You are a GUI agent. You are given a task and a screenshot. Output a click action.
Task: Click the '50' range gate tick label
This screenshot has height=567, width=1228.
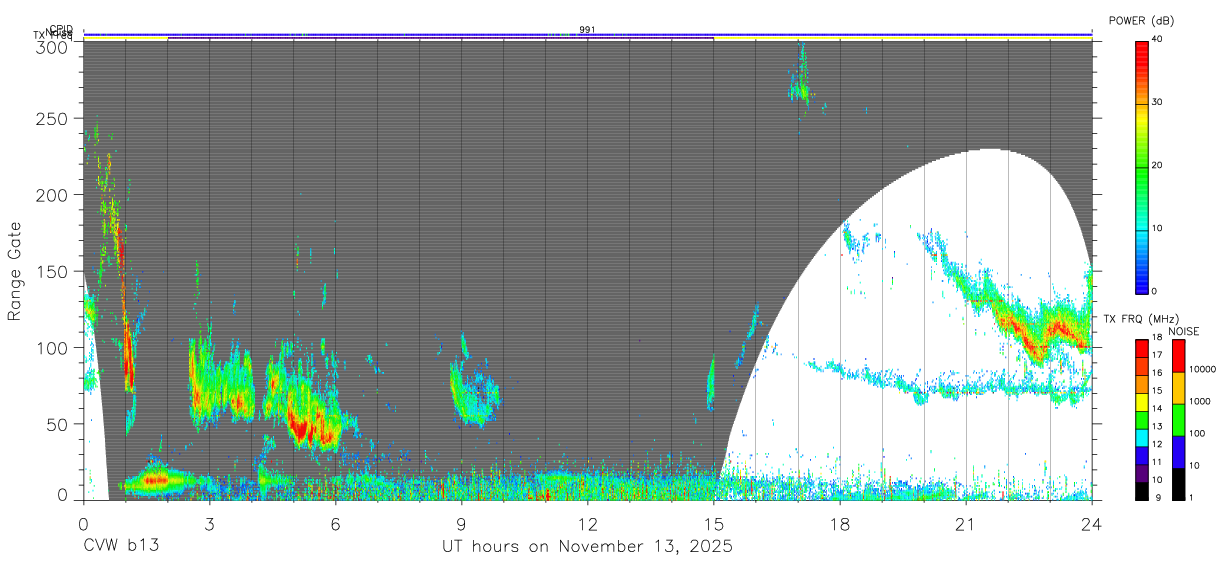57,424
